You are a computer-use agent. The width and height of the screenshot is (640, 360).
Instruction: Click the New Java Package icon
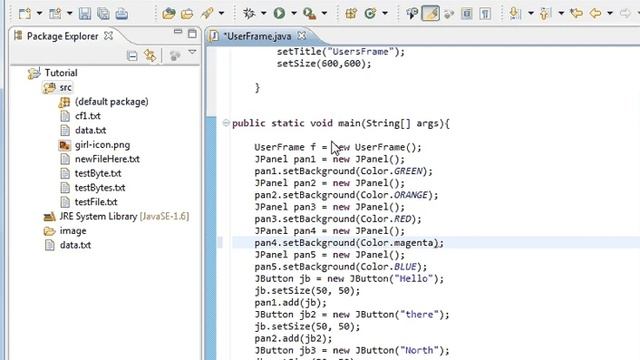351,13
